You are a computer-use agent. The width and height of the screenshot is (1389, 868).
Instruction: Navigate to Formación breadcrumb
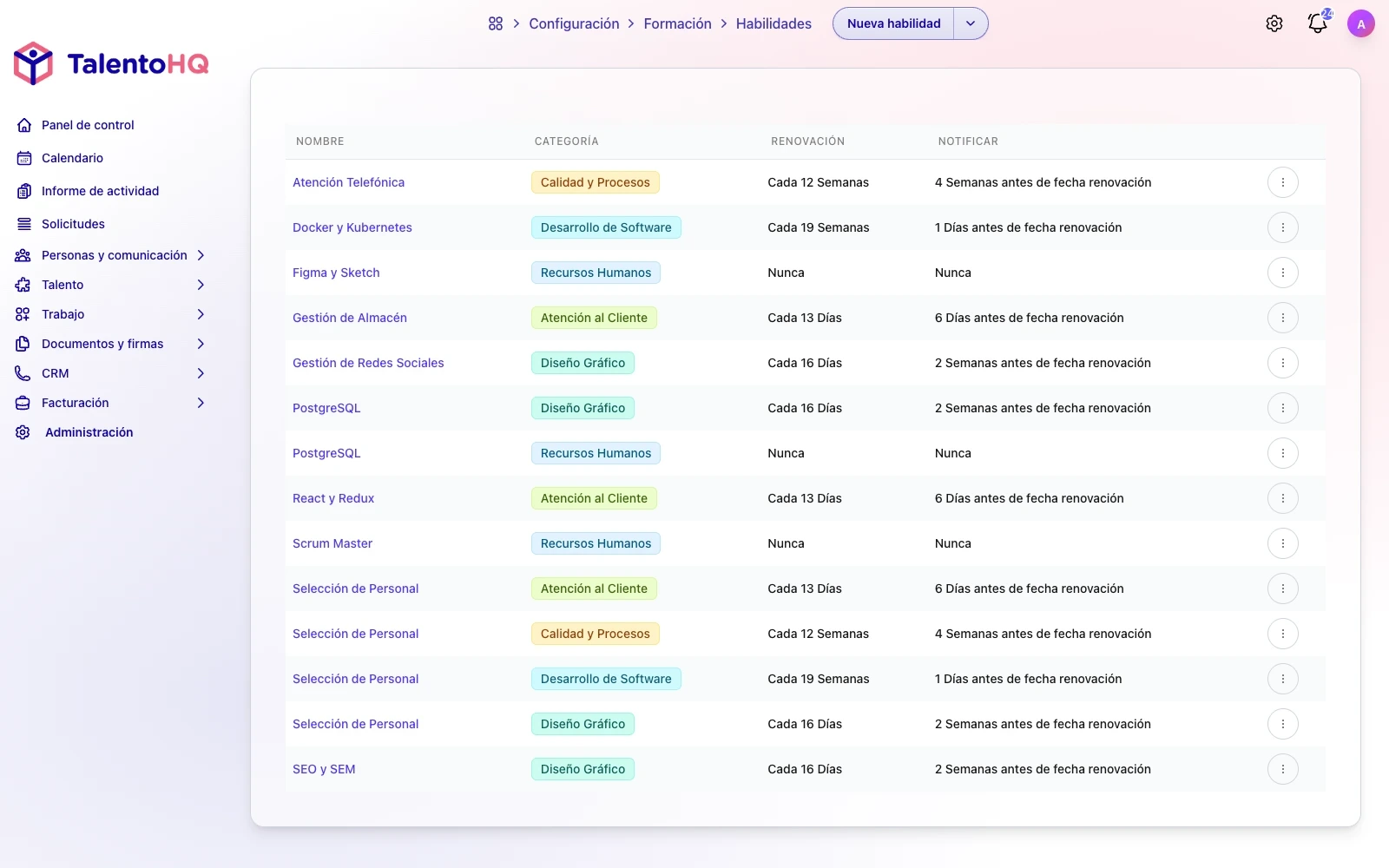(x=677, y=23)
